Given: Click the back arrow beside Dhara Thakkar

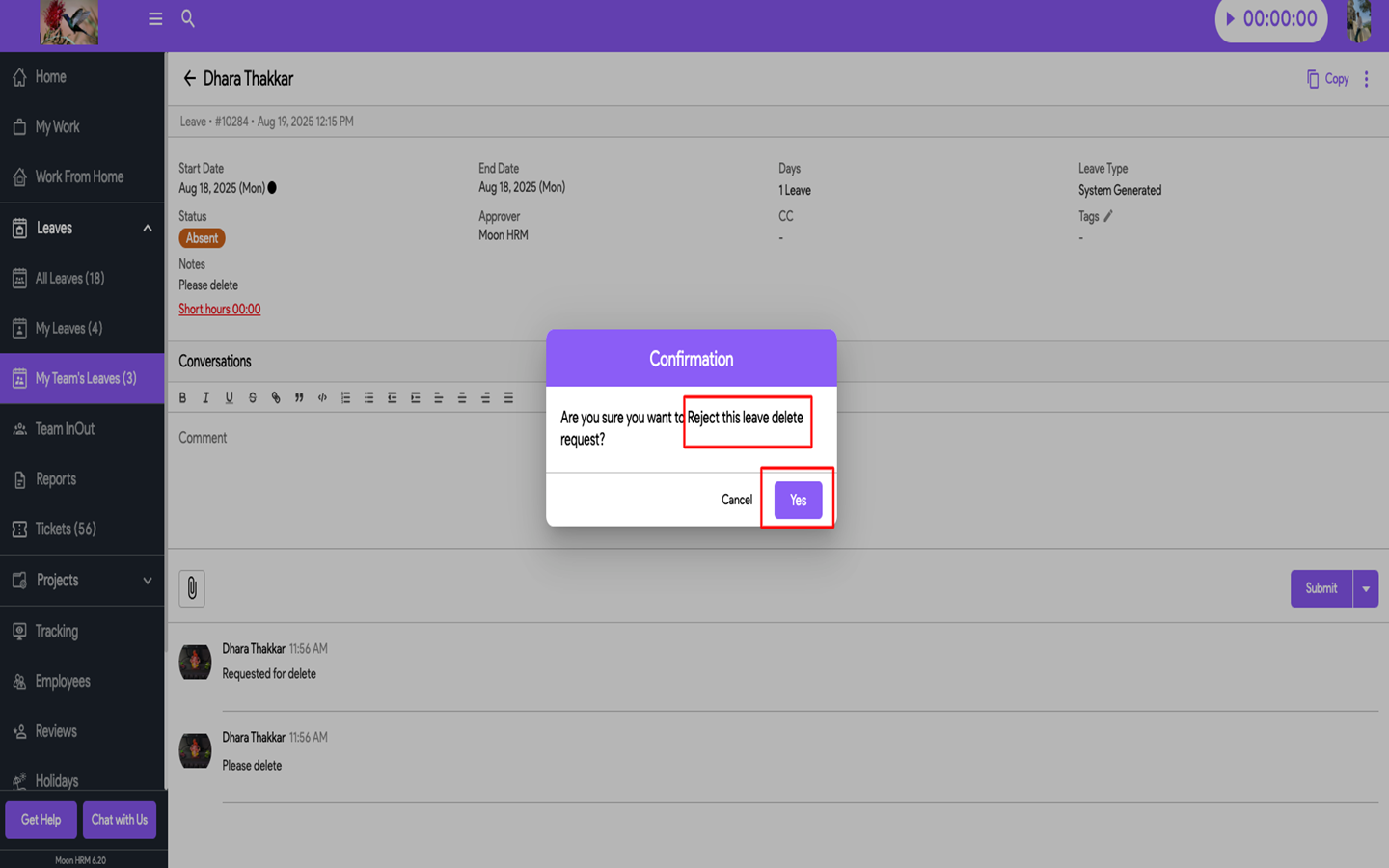Looking at the screenshot, I should pyautogui.click(x=189, y=79).
